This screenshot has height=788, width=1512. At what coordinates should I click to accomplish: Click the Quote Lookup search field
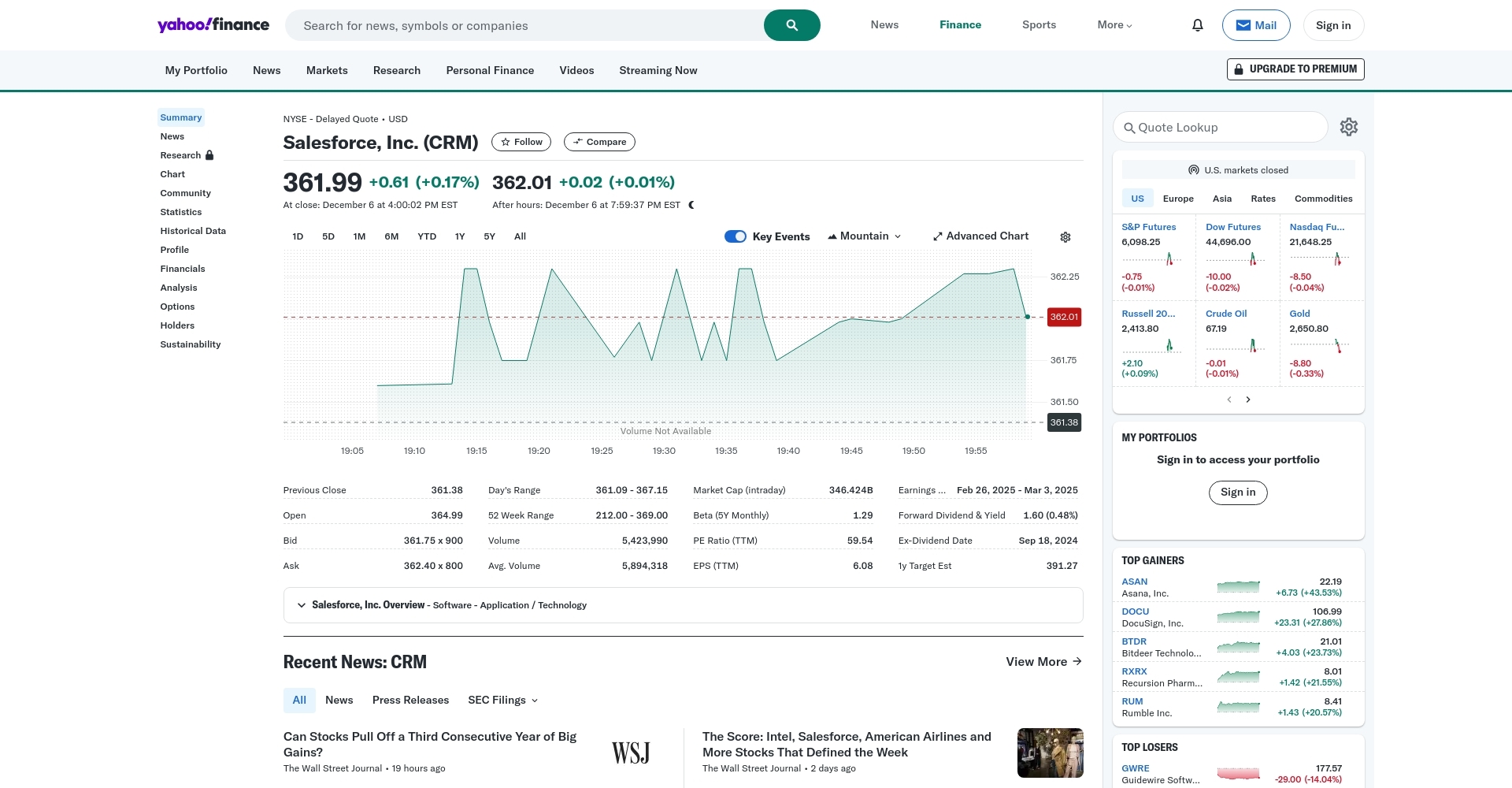pos(1221,128)
